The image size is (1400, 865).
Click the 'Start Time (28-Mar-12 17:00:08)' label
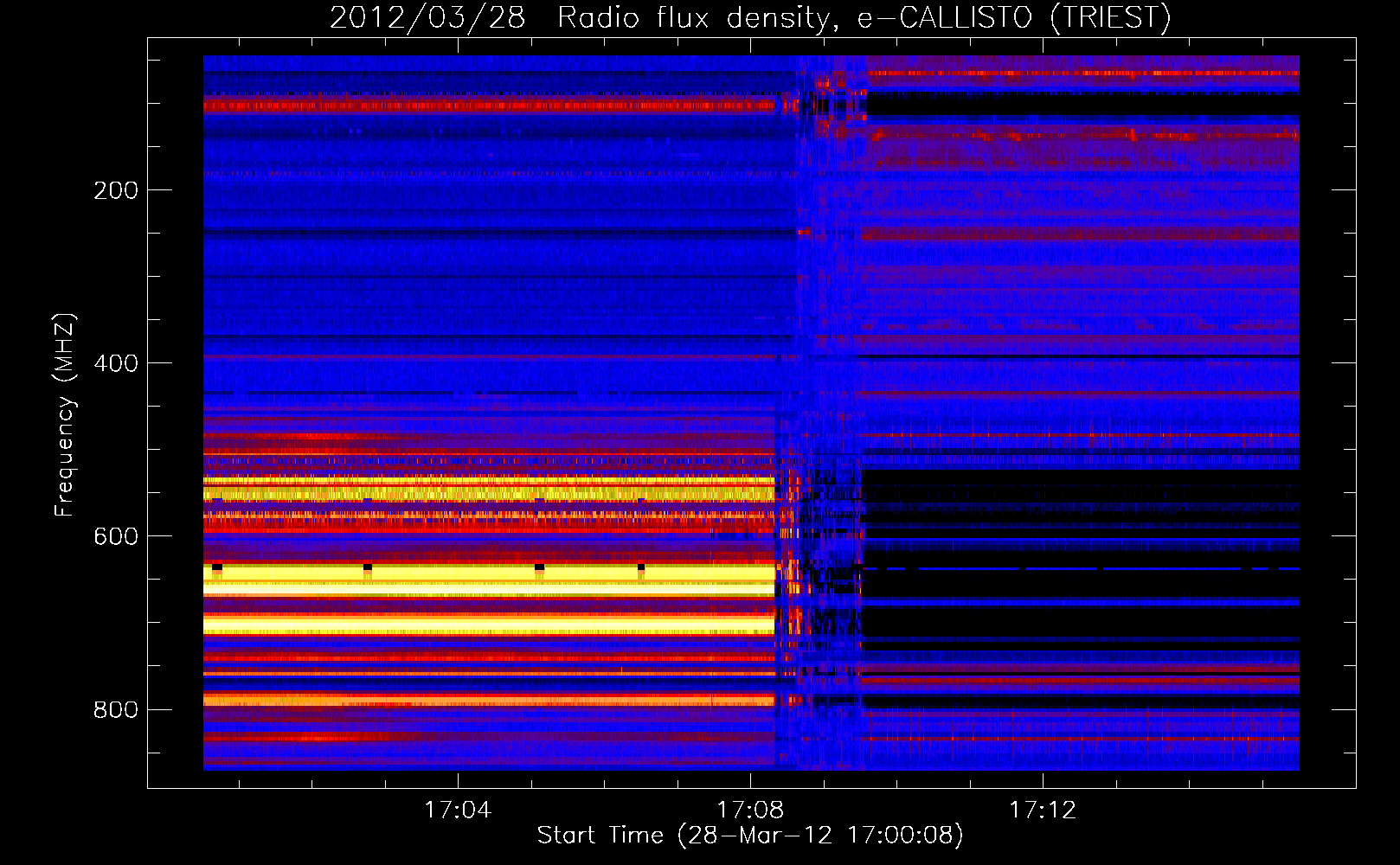click(750, 836)
